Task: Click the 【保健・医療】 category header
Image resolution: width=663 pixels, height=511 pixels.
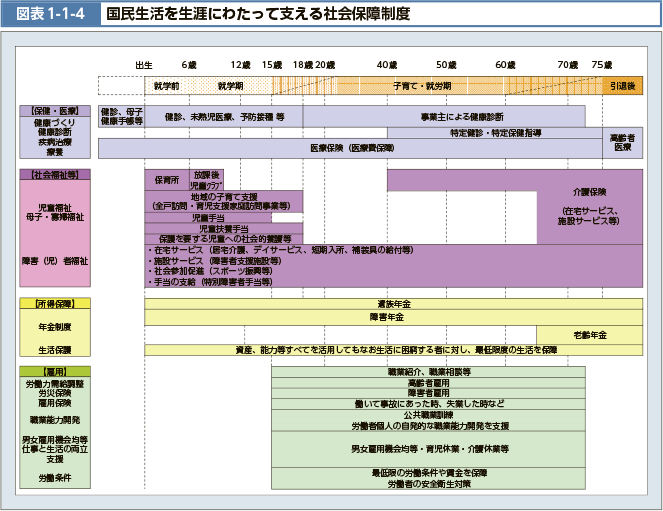Action: click(58, 110)
